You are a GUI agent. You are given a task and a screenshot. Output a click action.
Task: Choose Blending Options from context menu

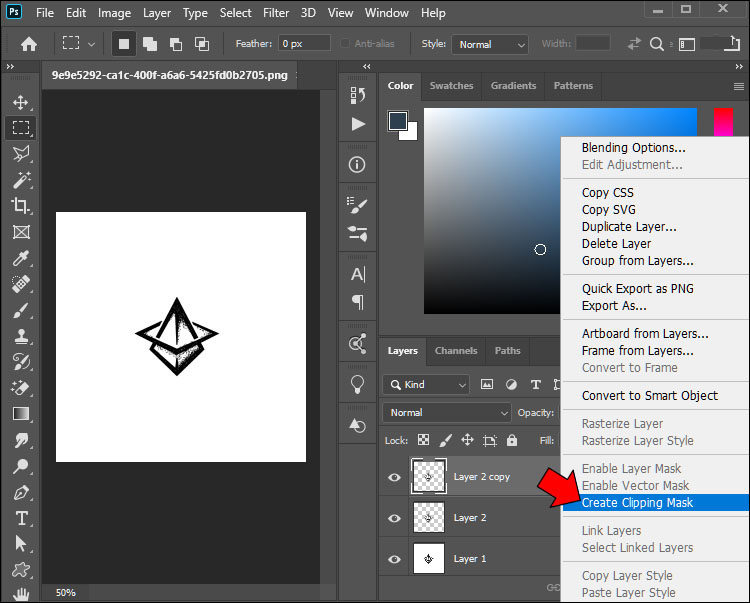656,148
